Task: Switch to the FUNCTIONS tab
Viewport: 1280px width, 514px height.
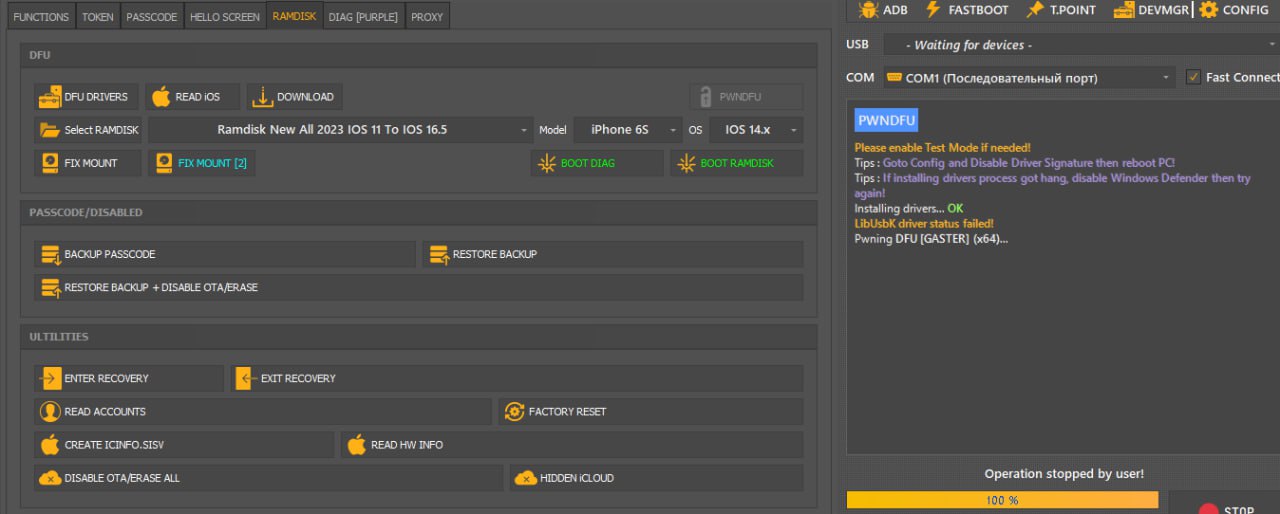Action: (41, 16)
